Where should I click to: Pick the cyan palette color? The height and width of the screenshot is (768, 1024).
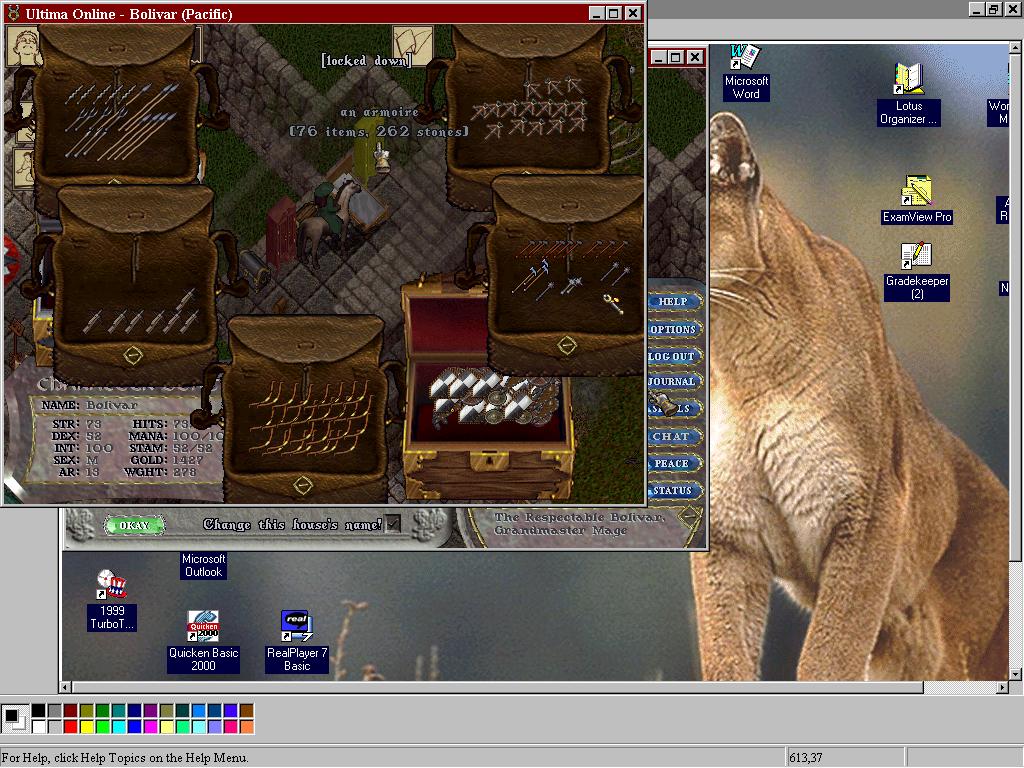[x=118, y=726]
